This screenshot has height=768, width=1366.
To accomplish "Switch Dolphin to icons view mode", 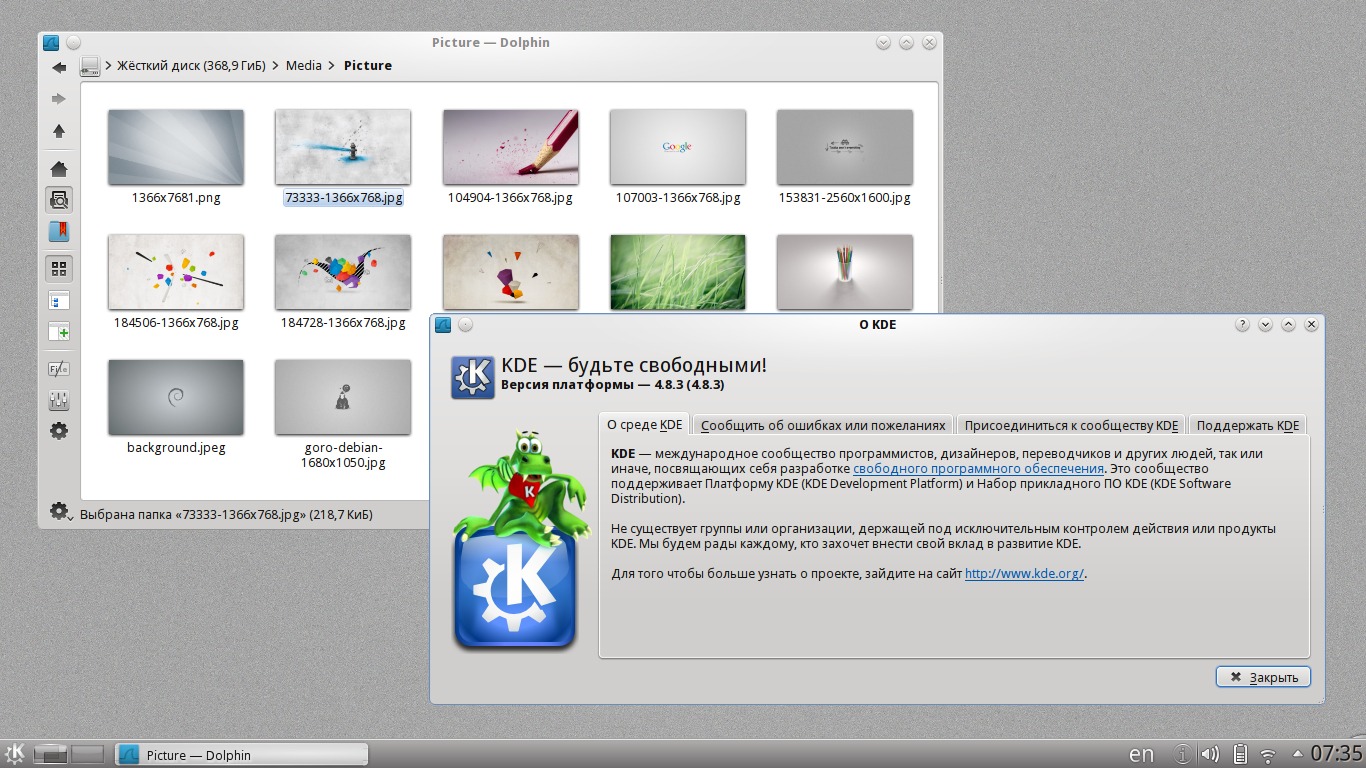I will (59, 269).
